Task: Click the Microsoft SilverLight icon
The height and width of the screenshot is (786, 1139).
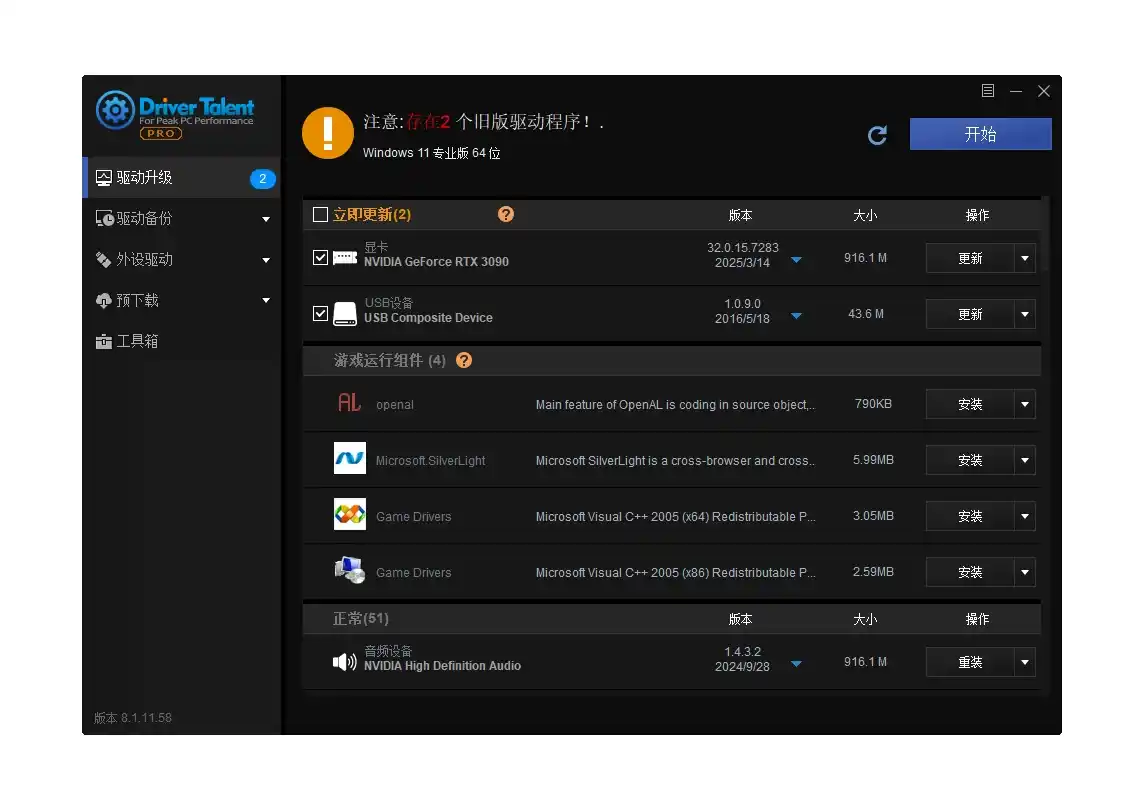Action: coord(349,458)
